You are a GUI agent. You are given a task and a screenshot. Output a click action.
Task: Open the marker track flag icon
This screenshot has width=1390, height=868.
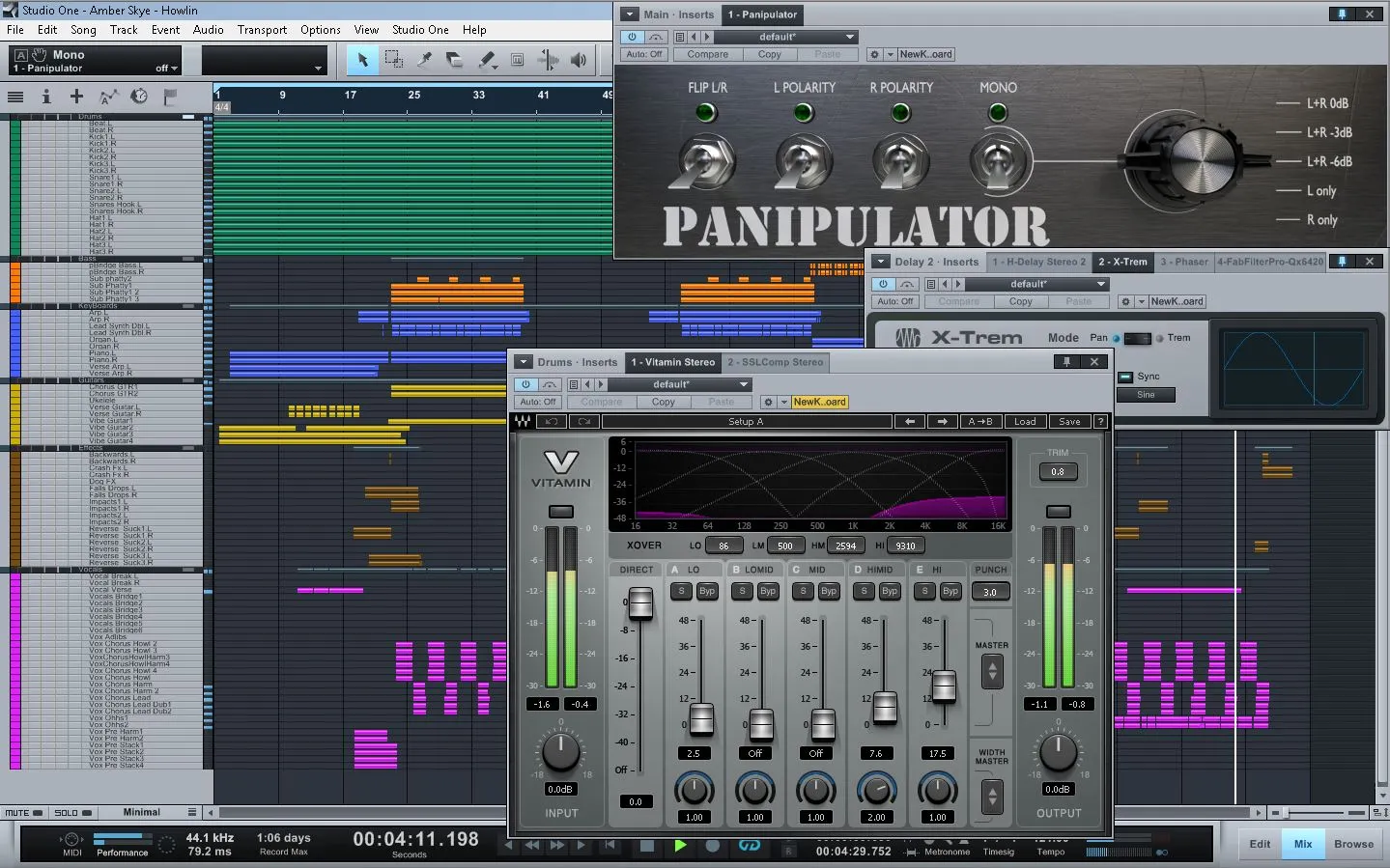click(x=170, y=96)
